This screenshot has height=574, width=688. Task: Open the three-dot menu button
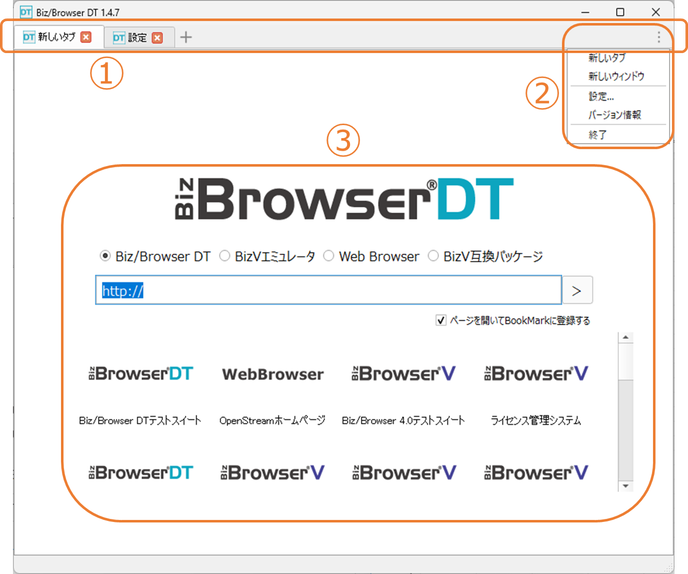(x=659, y=37)
